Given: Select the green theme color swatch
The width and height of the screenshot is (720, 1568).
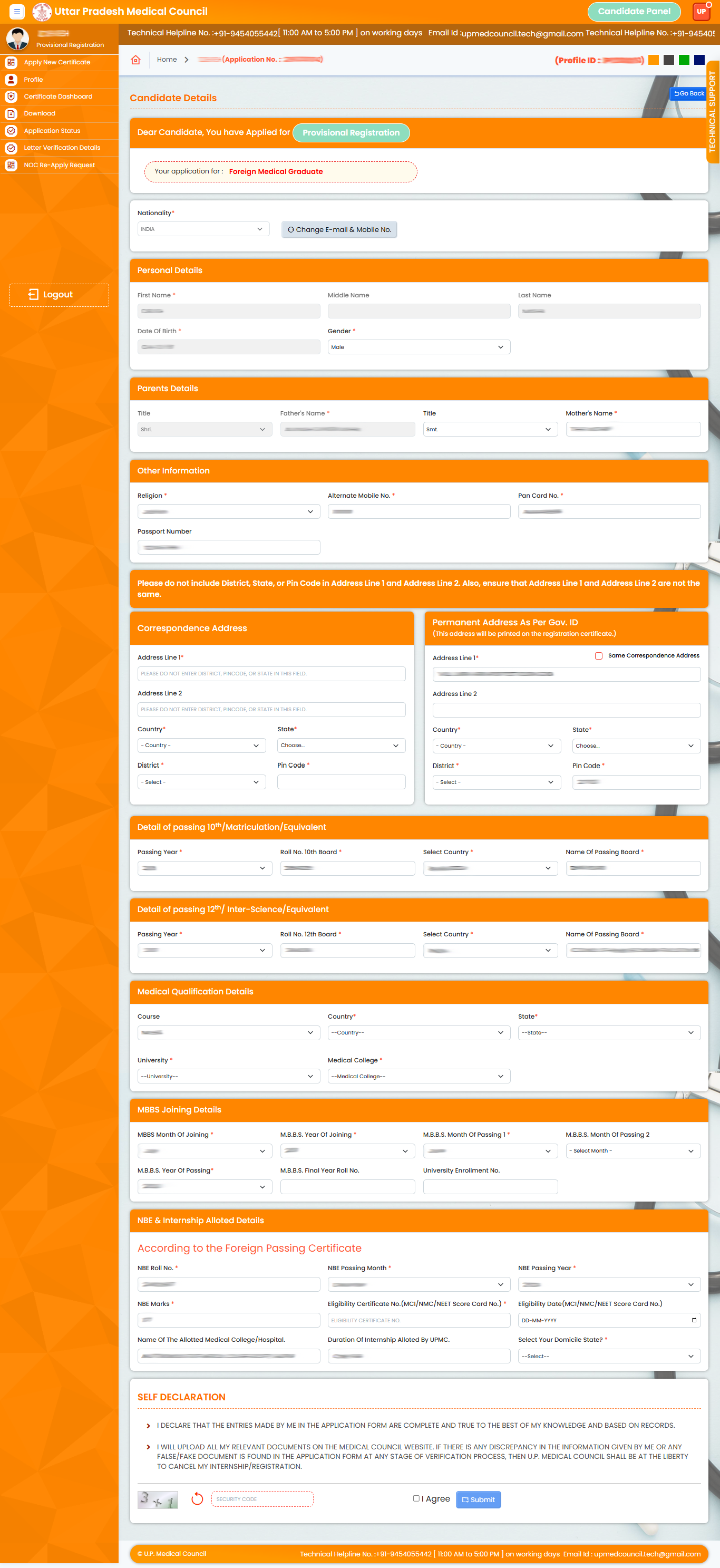Looking at the screenshot, I should coord(684,60).
